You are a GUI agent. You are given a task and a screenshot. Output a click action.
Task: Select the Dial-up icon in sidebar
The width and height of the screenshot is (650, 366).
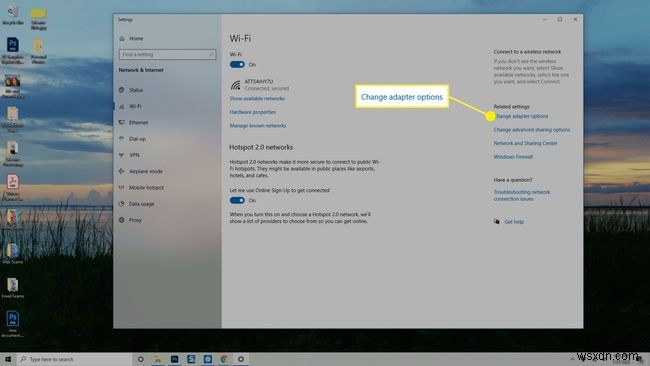121,139
